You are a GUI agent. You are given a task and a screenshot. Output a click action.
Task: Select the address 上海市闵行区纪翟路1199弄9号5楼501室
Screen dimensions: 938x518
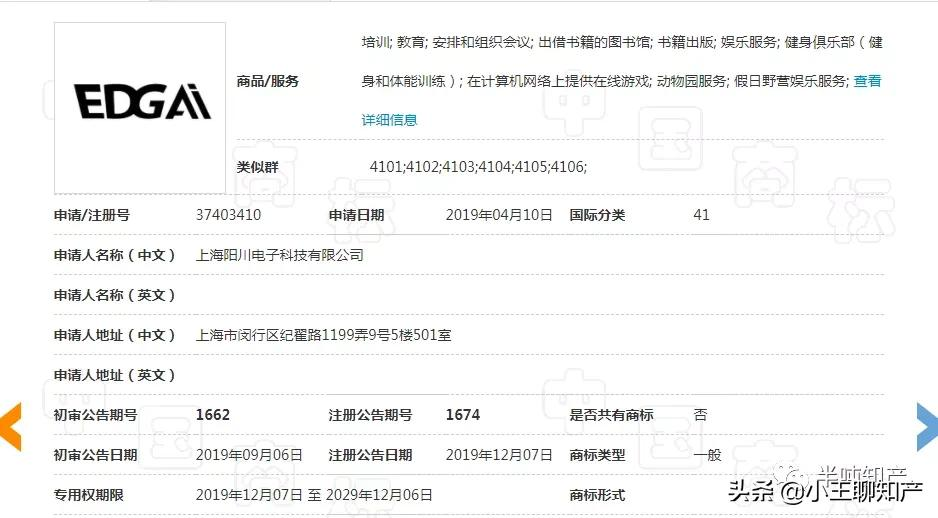[x=324, y=335]
